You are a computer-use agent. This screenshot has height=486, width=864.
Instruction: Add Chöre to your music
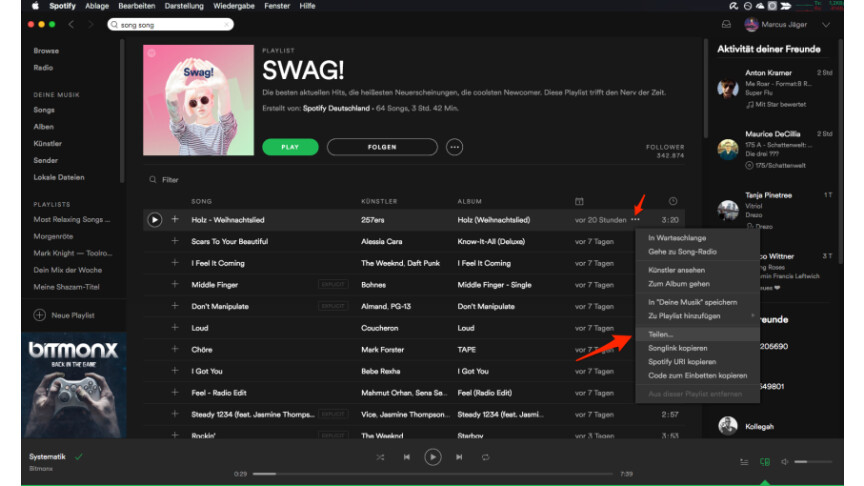(175, 349)
